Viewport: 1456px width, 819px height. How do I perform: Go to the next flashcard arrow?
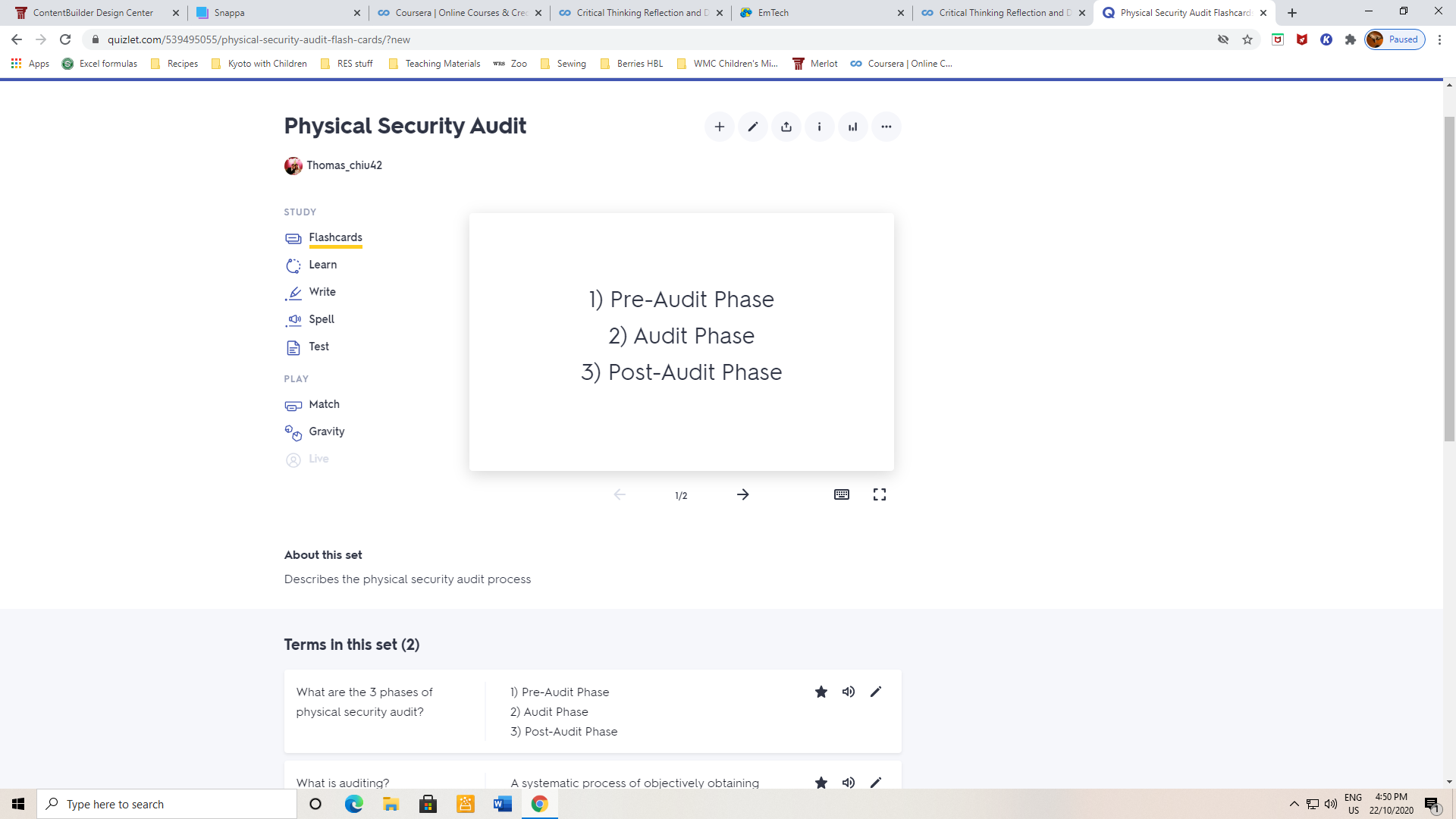[x=742, y=494]
